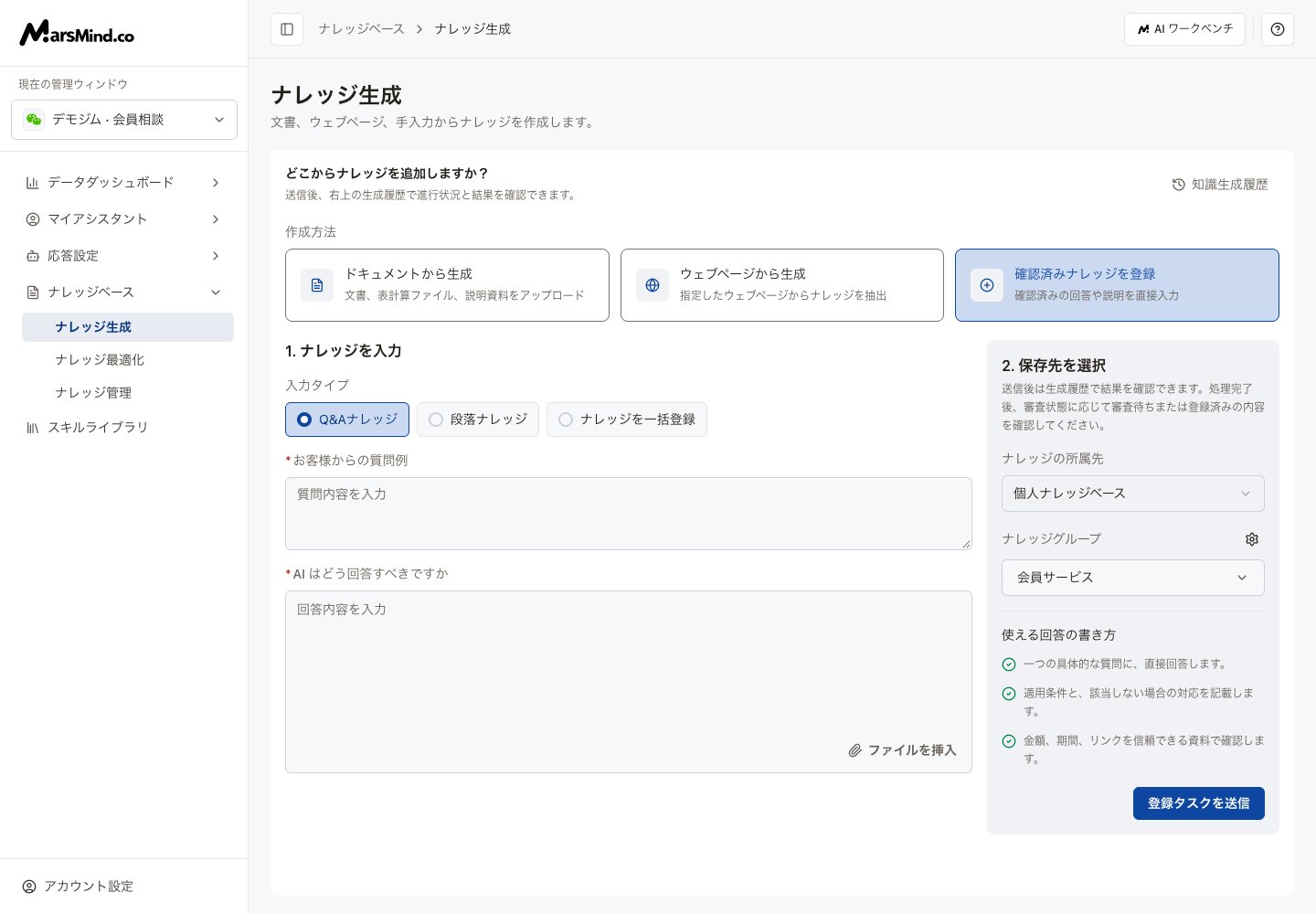This screenshot has width=1316, height=914.
Task: Click the WeChat icon in window selector
Action: coord(34,120)
